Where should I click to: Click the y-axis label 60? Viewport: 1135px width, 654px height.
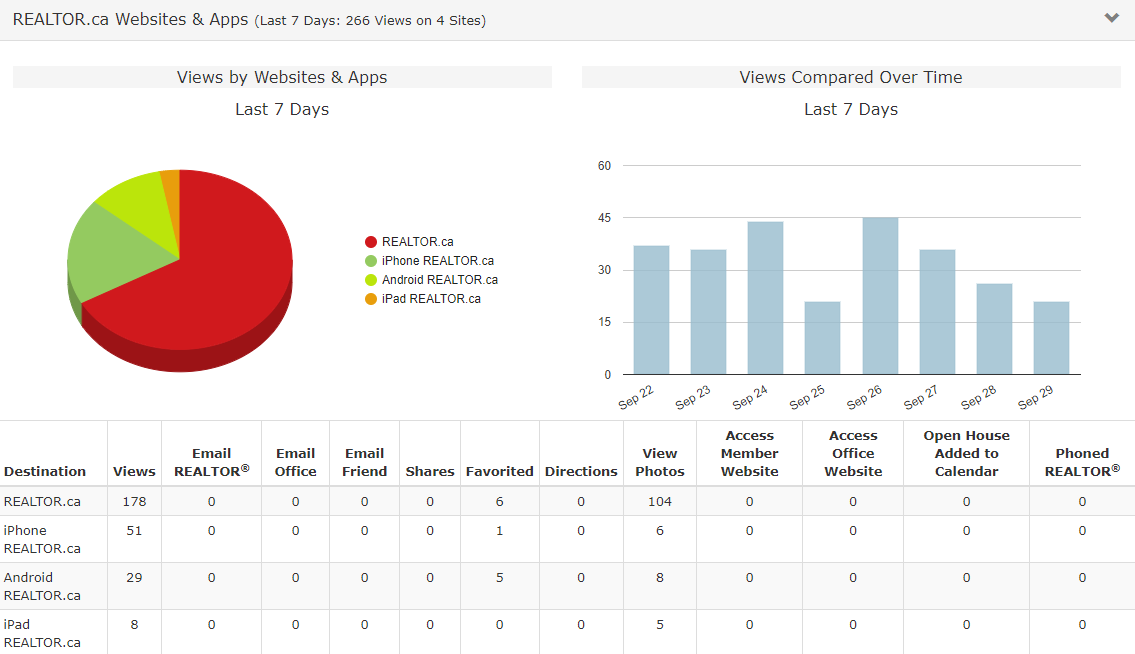click(x=604, y=166)
